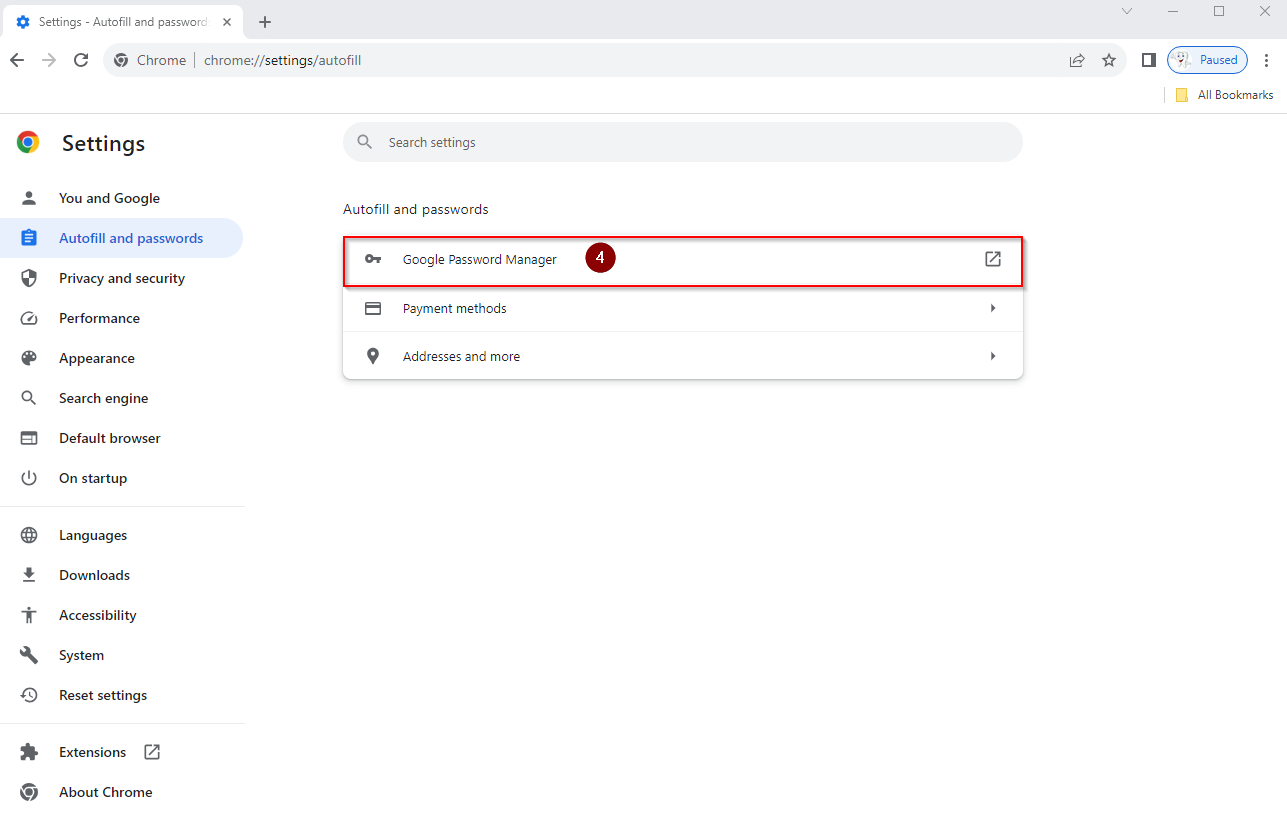This screenshot has height=817, width=1287.
Task: Open the Addresses and more row
Action: pyautogui.click(x=683, y=356)
